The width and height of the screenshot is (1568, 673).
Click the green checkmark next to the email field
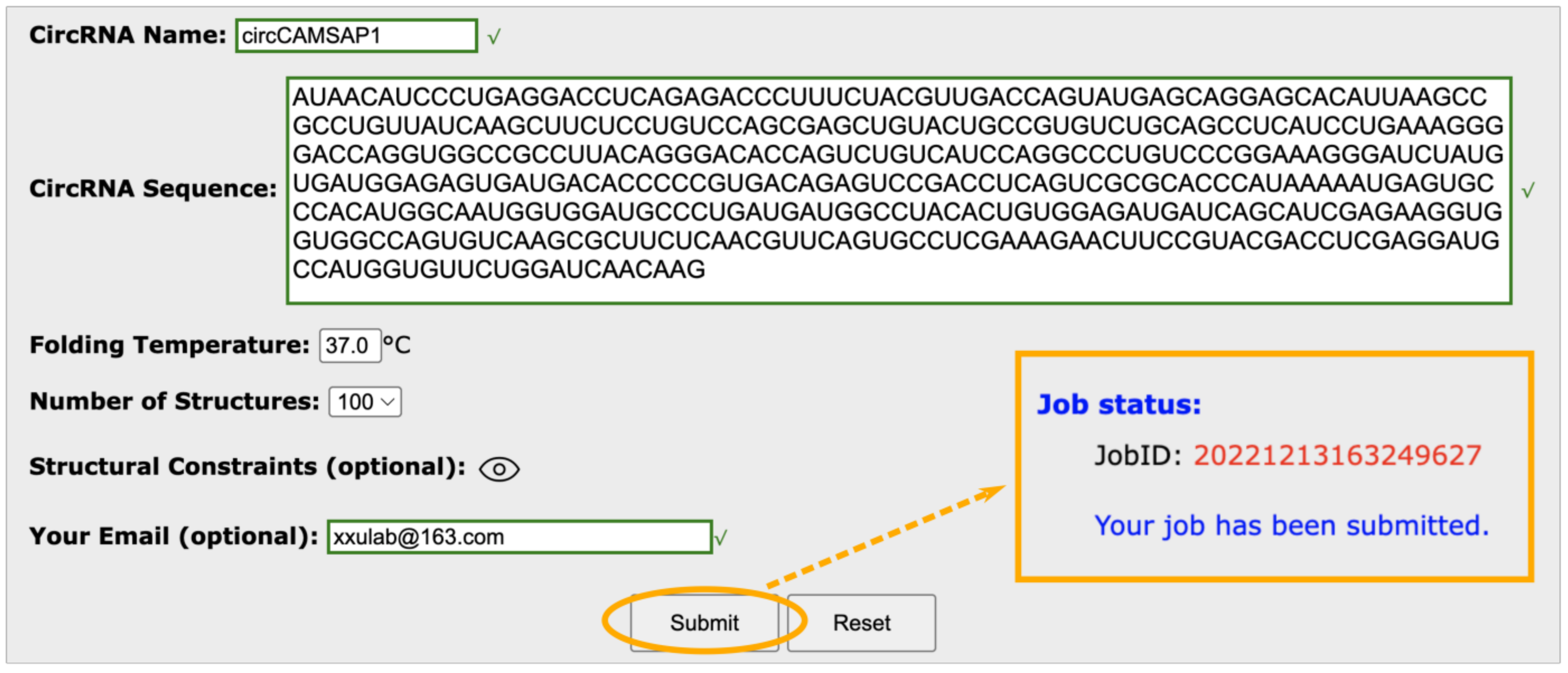coord(721,538)
